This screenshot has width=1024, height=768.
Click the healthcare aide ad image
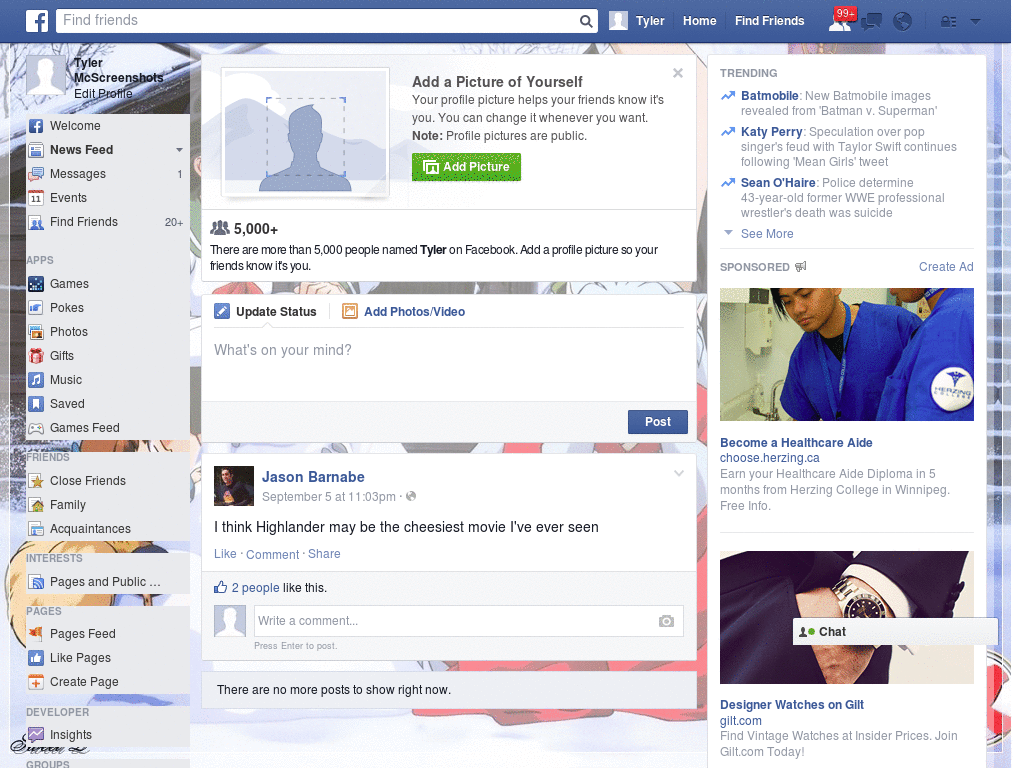pos(846,355)
